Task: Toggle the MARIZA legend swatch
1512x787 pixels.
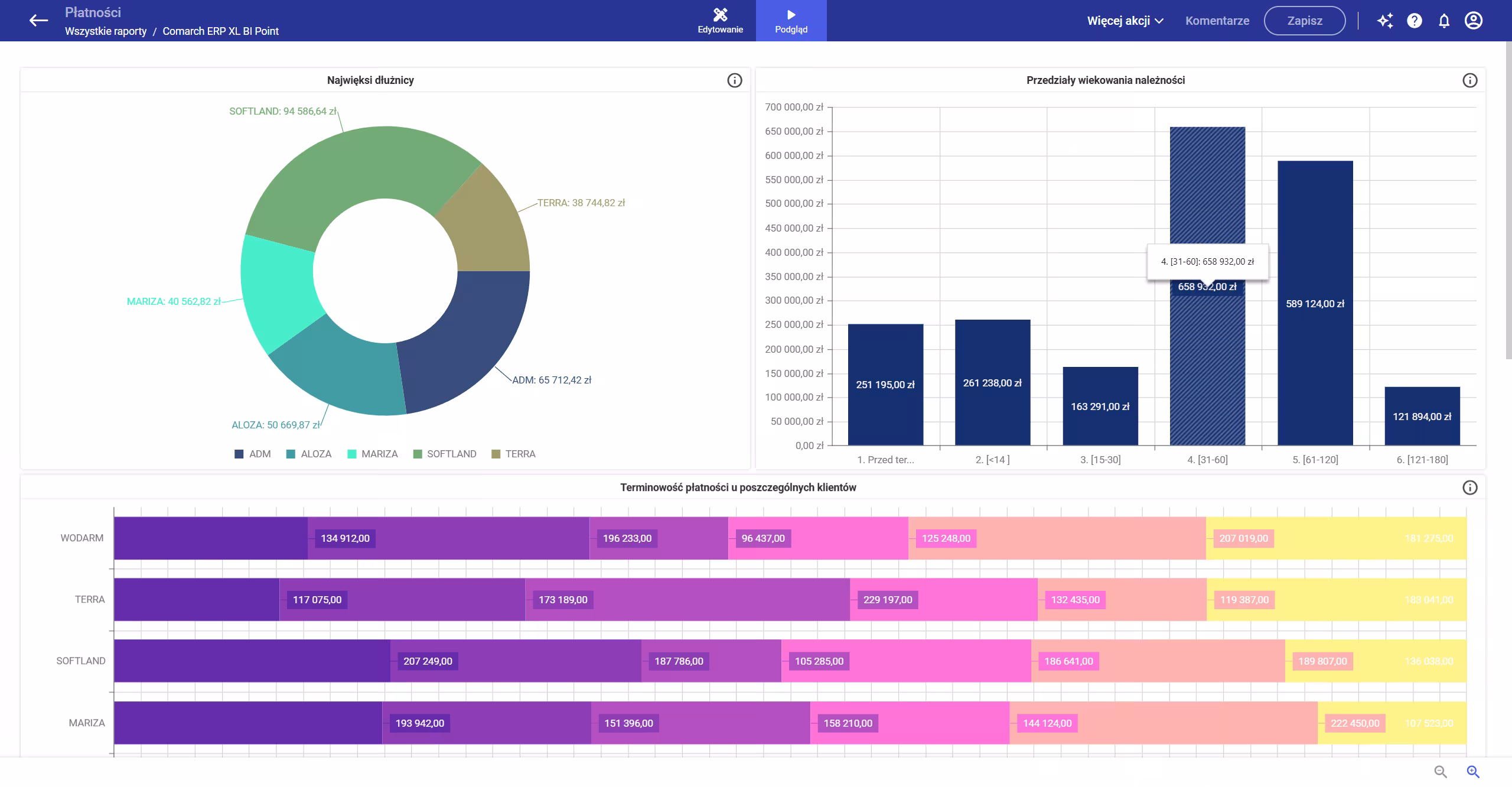Action: coord(352,454)
